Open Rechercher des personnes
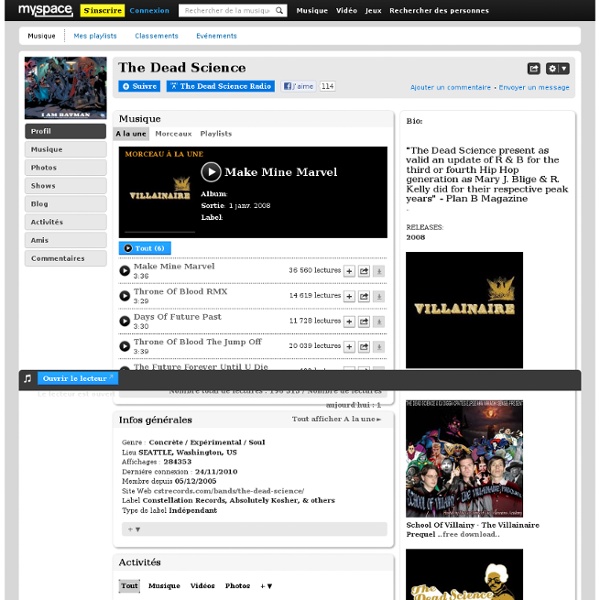600x600 pixels. click(439, 11)
